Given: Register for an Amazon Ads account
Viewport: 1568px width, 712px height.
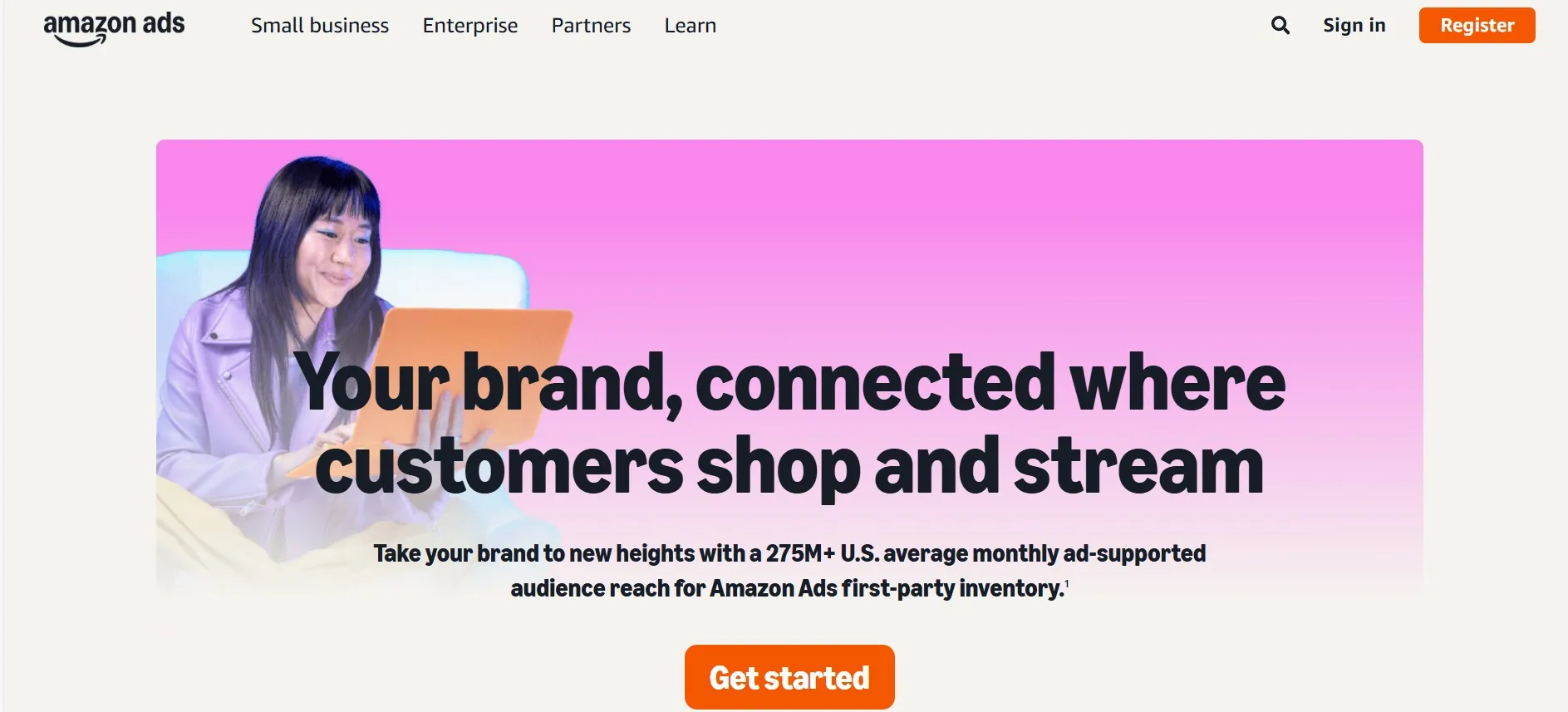Looking at the screenshot, I should 1477,25.
